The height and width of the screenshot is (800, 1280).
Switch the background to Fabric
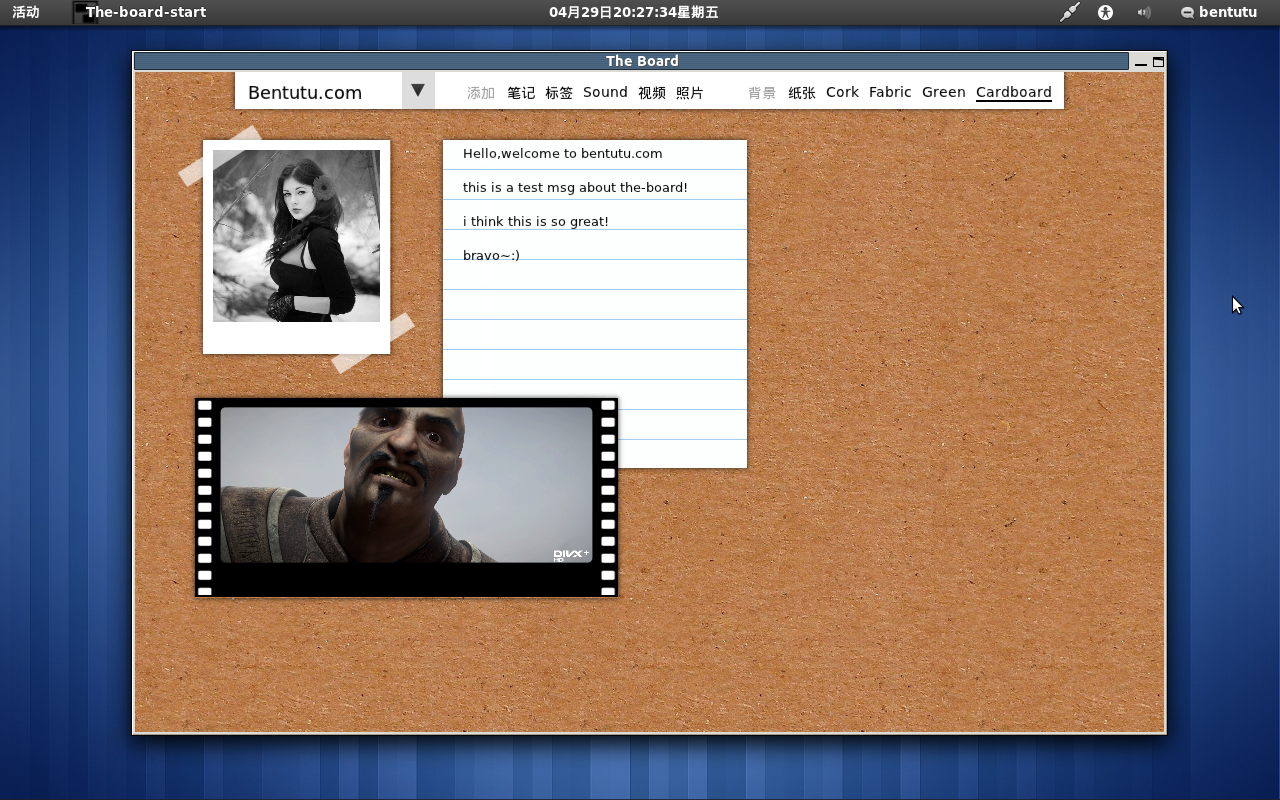click(889, 92)
